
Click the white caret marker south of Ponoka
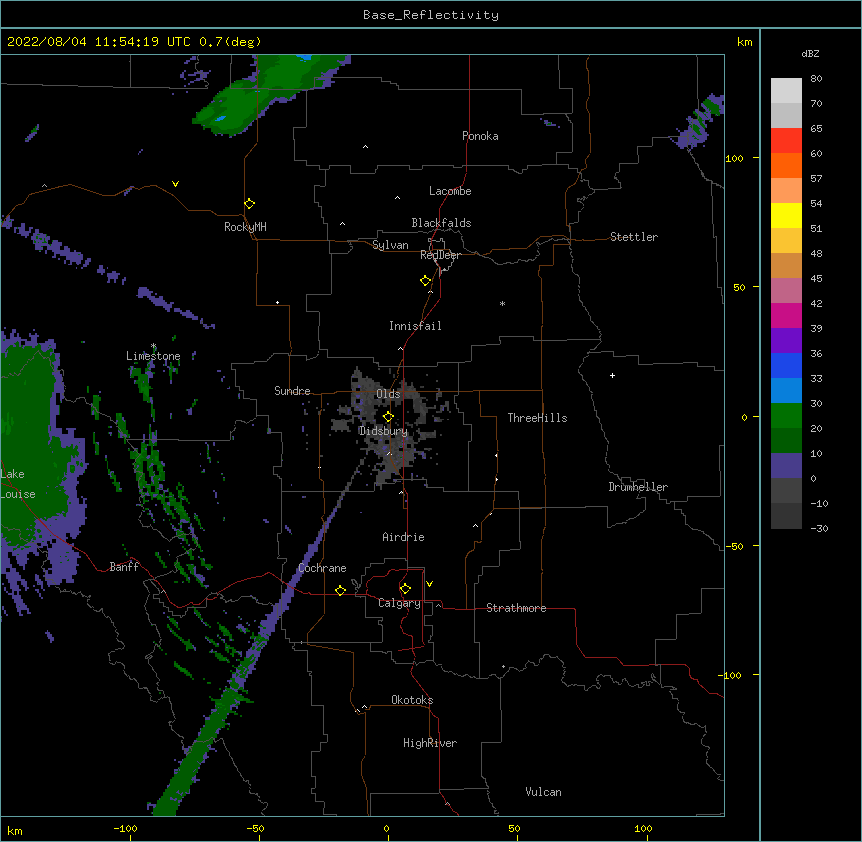pos(366,147)
